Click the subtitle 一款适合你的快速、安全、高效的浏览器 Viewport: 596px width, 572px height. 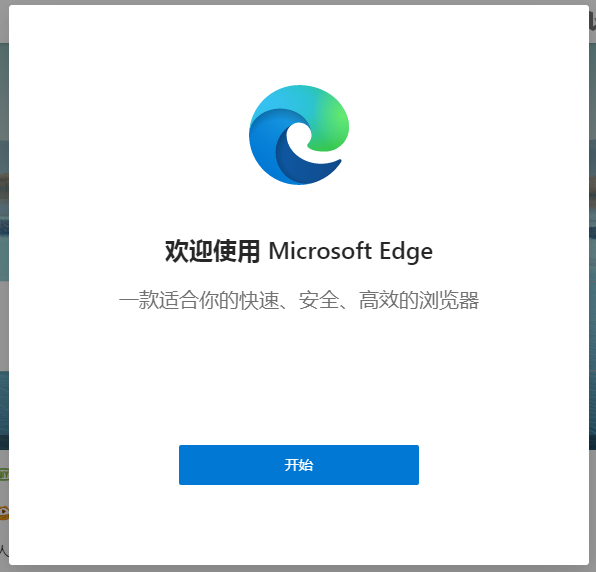click(x=299, y=300)
